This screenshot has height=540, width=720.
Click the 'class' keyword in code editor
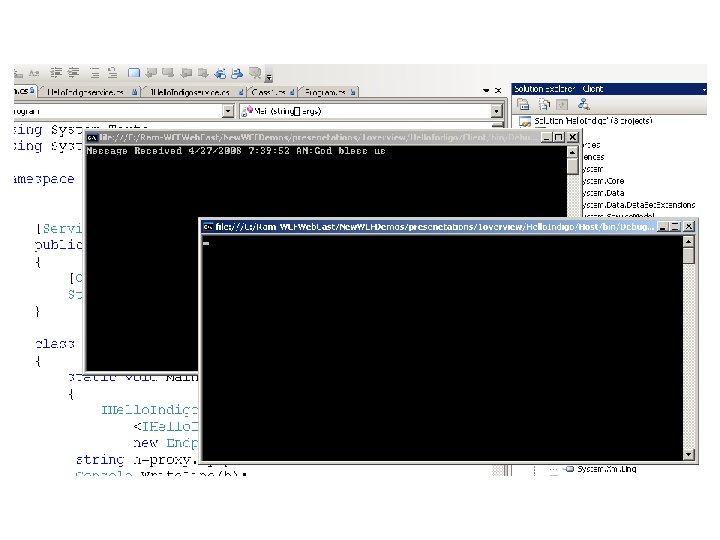(55, 343)
